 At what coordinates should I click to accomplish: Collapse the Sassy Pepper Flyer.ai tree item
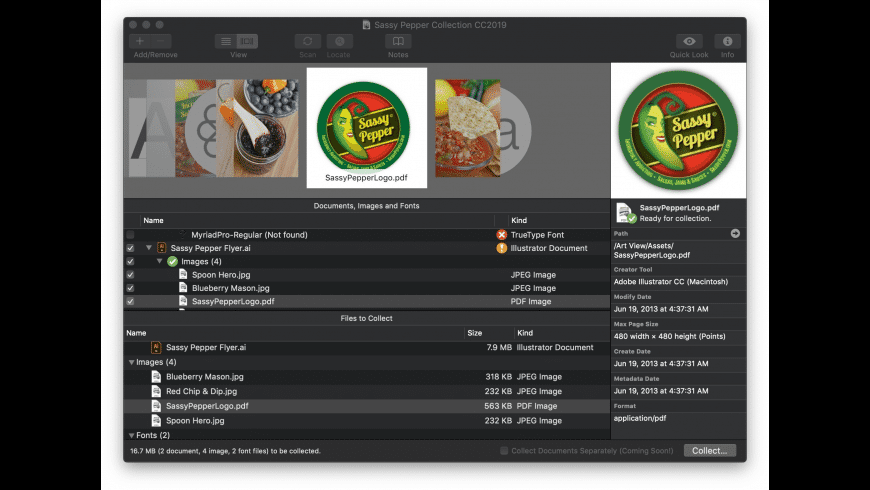pos(149,248)
